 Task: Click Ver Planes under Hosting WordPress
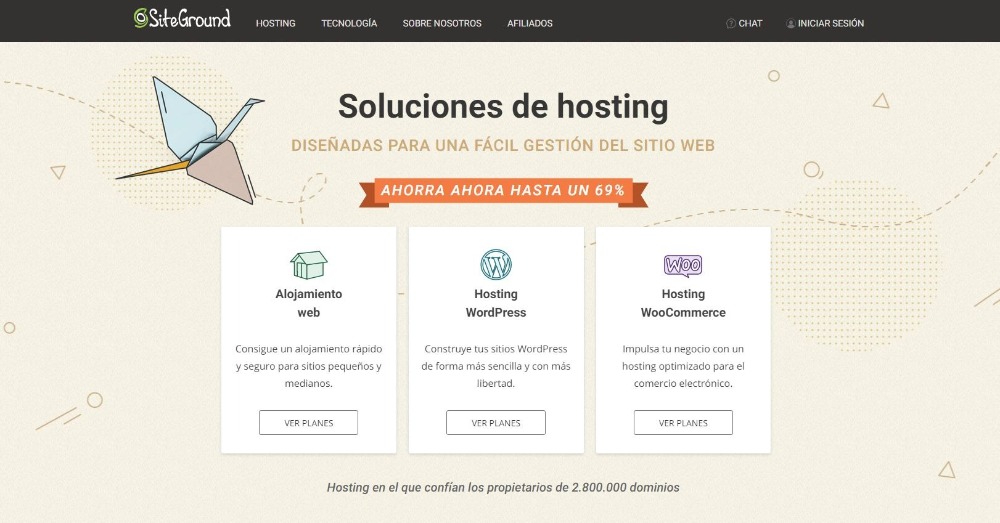(496, 423)
